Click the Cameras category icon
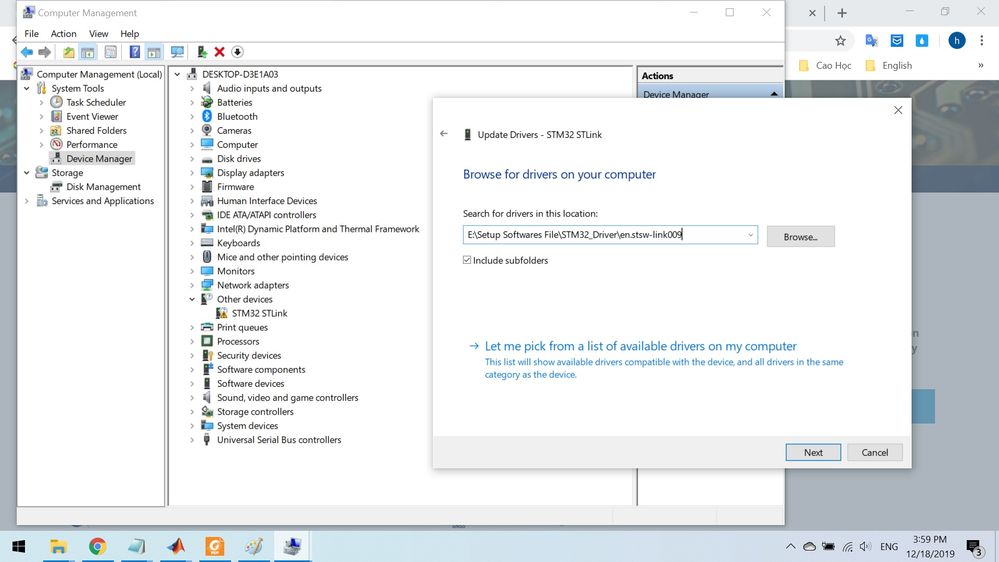The width and height of the screenshot is (999, 562). [x=206, y=130]
